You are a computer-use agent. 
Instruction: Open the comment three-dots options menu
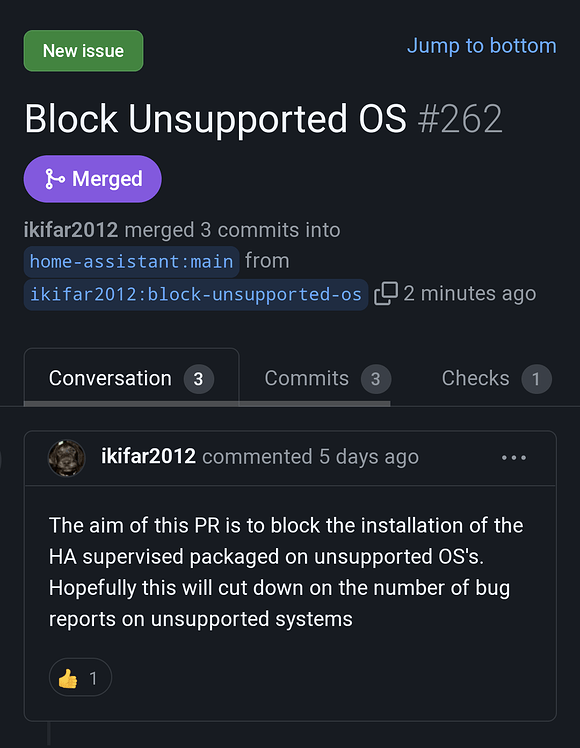514,457
